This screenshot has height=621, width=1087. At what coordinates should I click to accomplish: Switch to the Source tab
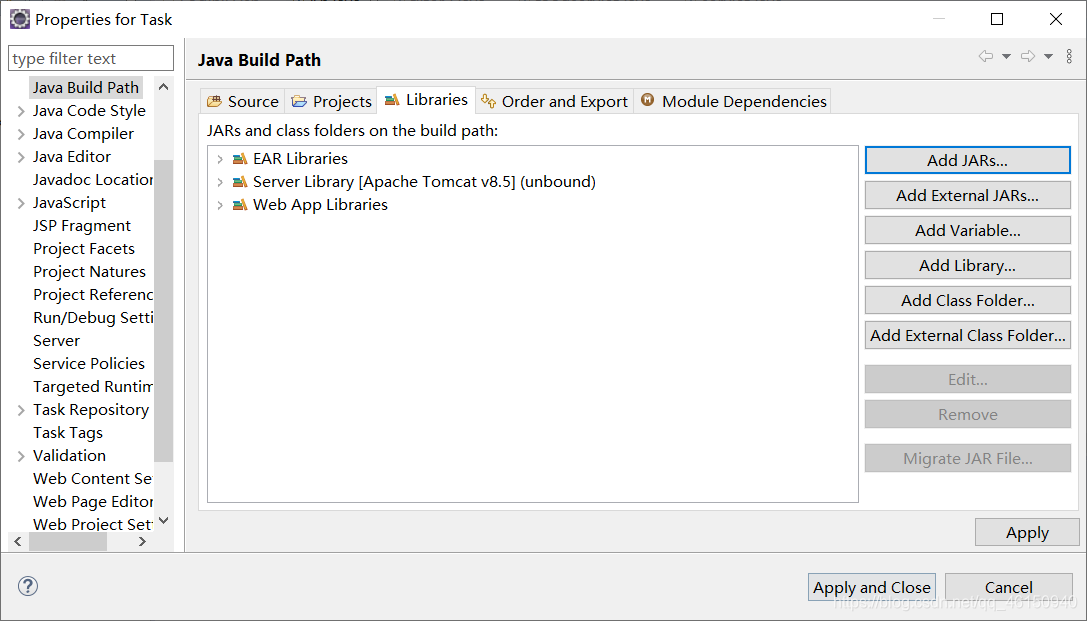(x=243, y=101)
